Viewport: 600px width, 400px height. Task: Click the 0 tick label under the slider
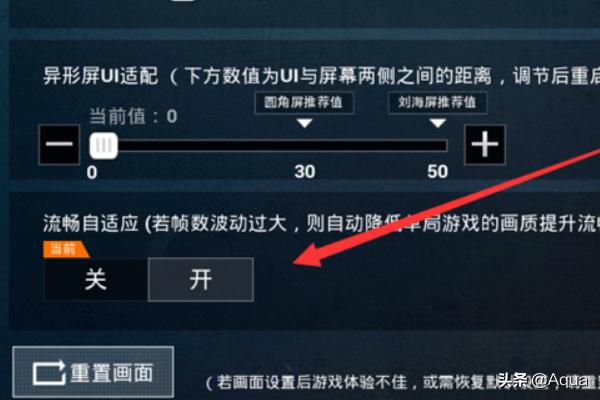92,173
